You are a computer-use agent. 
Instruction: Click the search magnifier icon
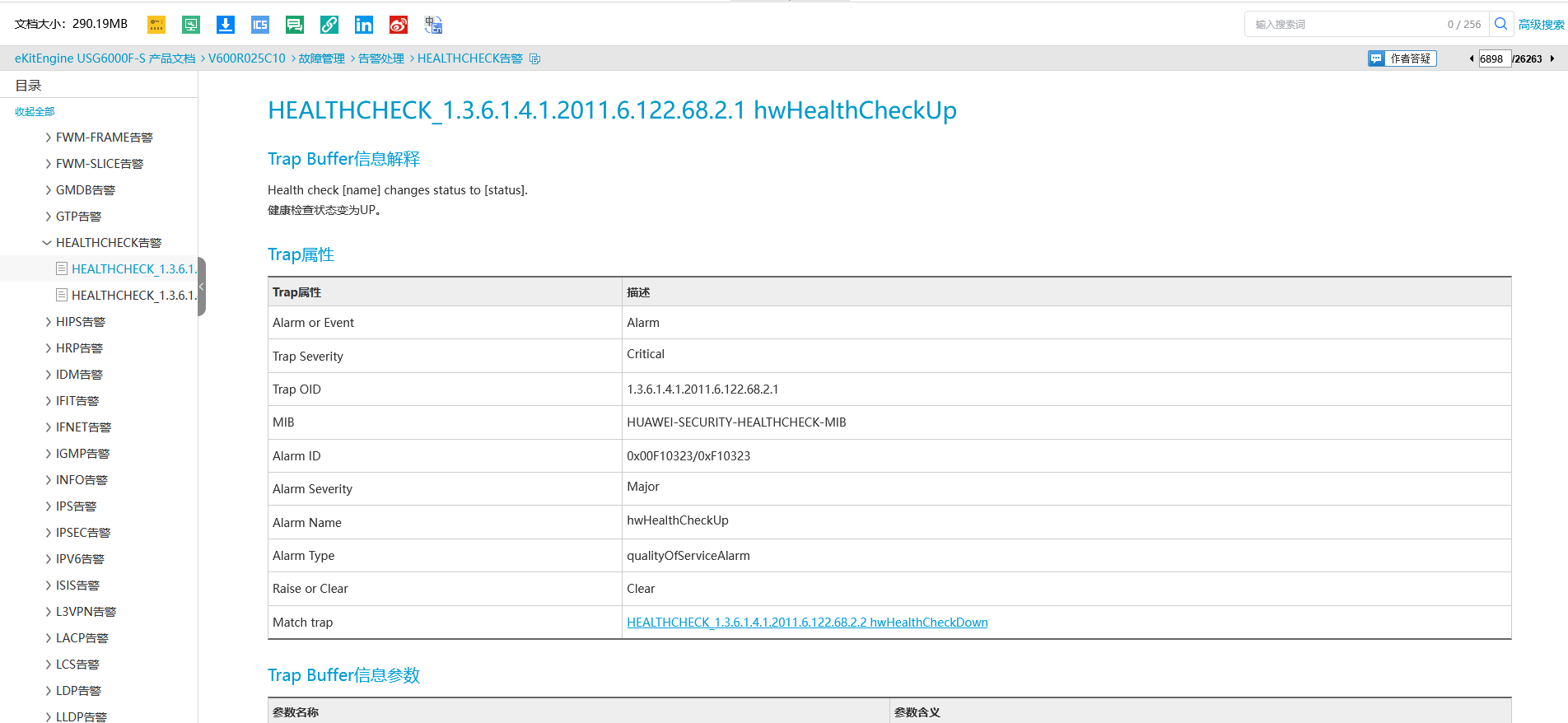[1500, 24]
